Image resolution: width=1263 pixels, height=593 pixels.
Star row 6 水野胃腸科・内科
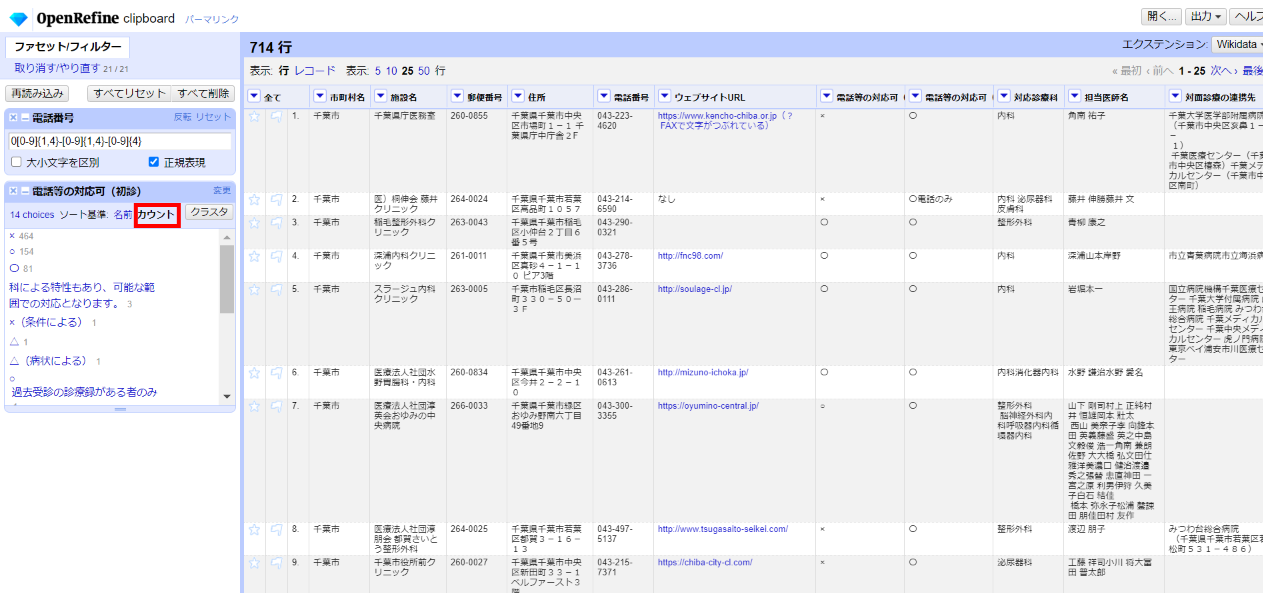[254, 372]
